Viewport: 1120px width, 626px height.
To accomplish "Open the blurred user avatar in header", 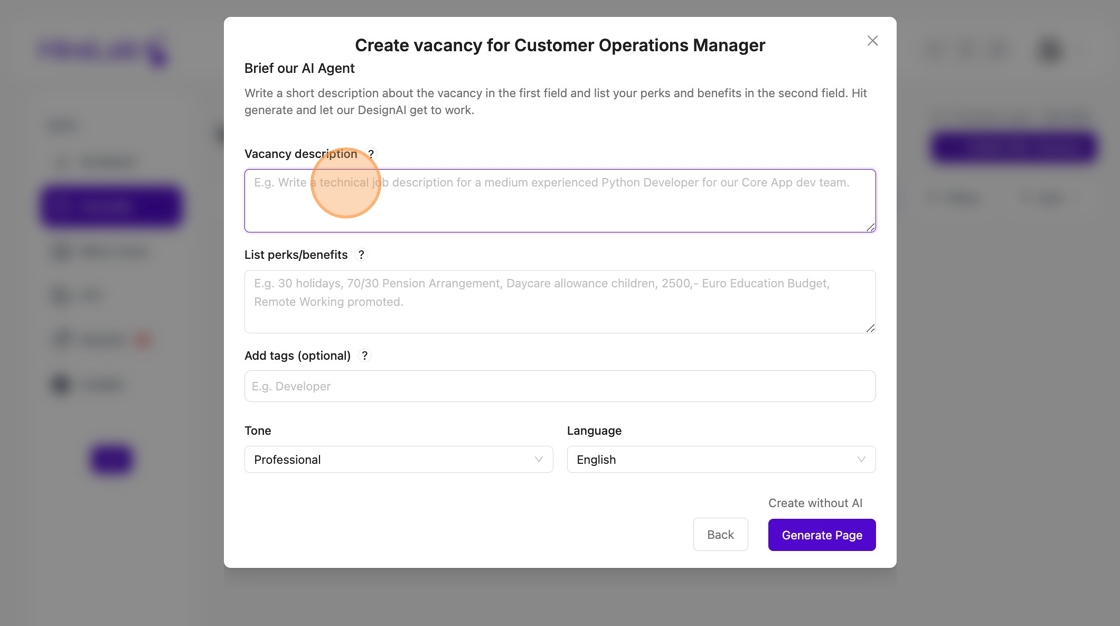I will (1049, 50).
